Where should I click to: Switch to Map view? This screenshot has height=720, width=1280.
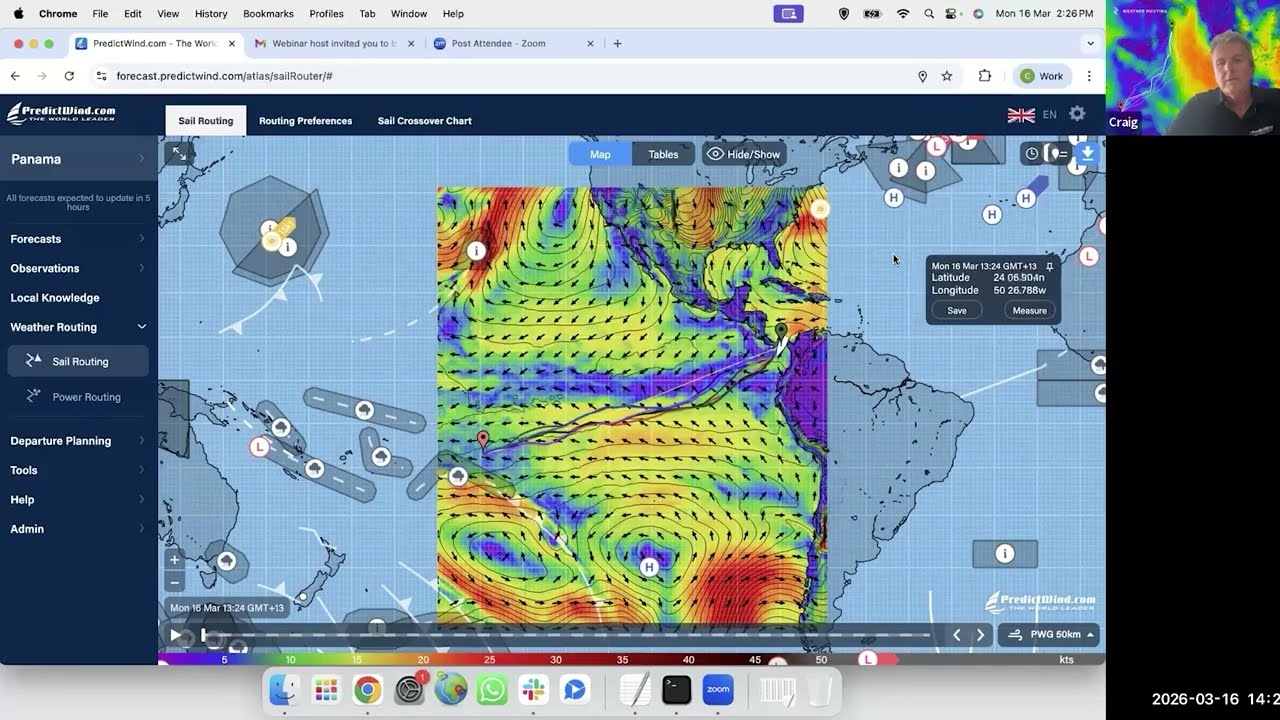[x=600, y=154]
